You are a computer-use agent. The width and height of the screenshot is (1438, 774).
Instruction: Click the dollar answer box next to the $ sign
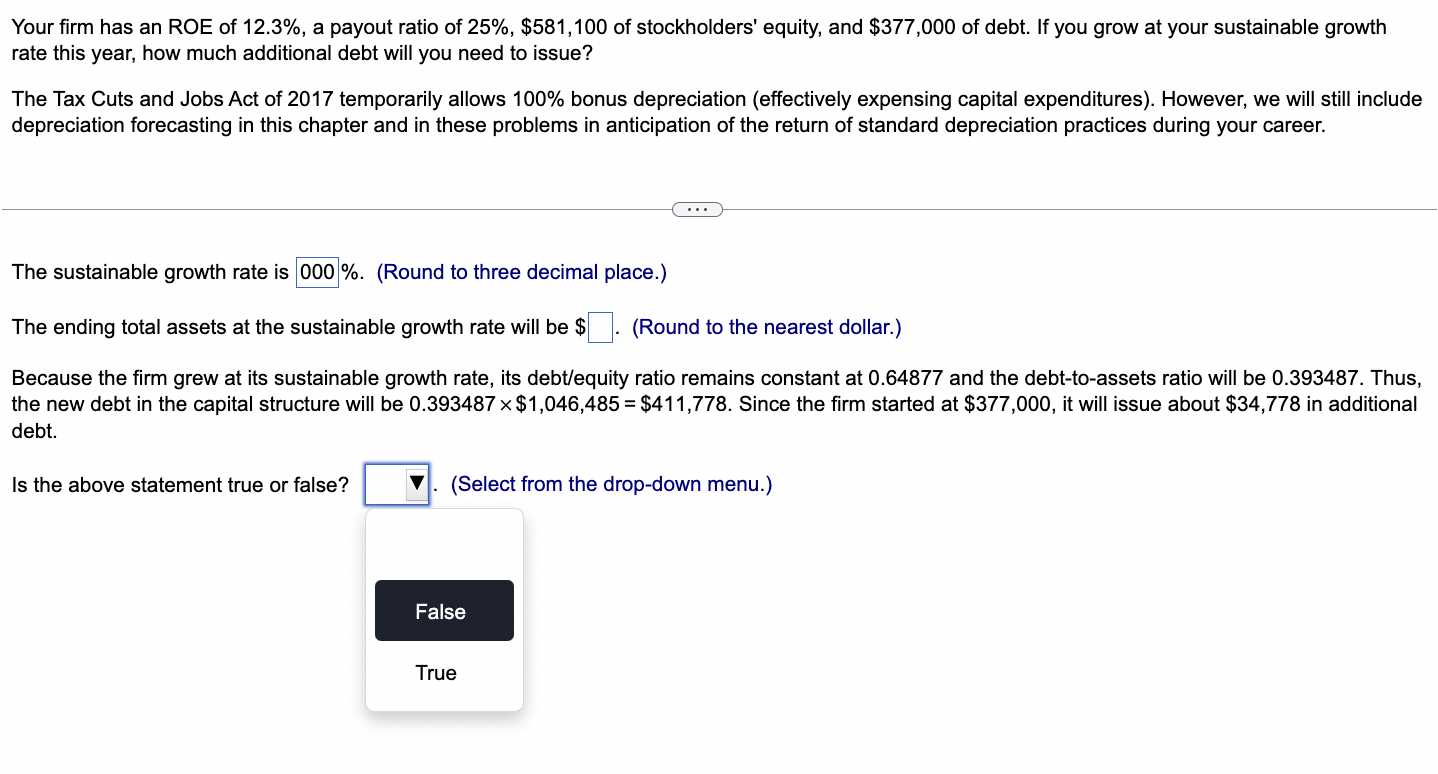[x=599, y=327]
